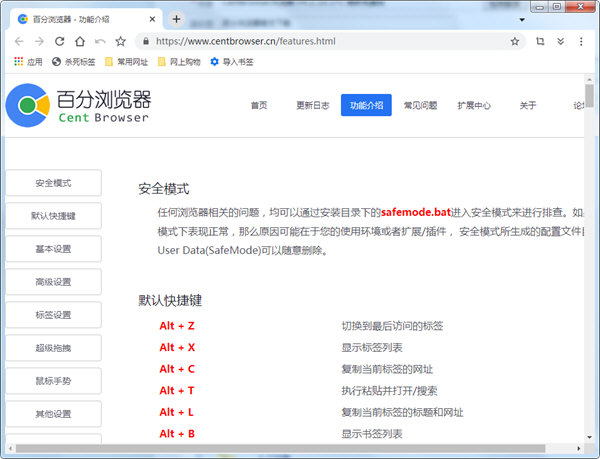Select the 功能介绍 navigation item
Viewport: 600px width, 459px height.
[x=366, y=105]
